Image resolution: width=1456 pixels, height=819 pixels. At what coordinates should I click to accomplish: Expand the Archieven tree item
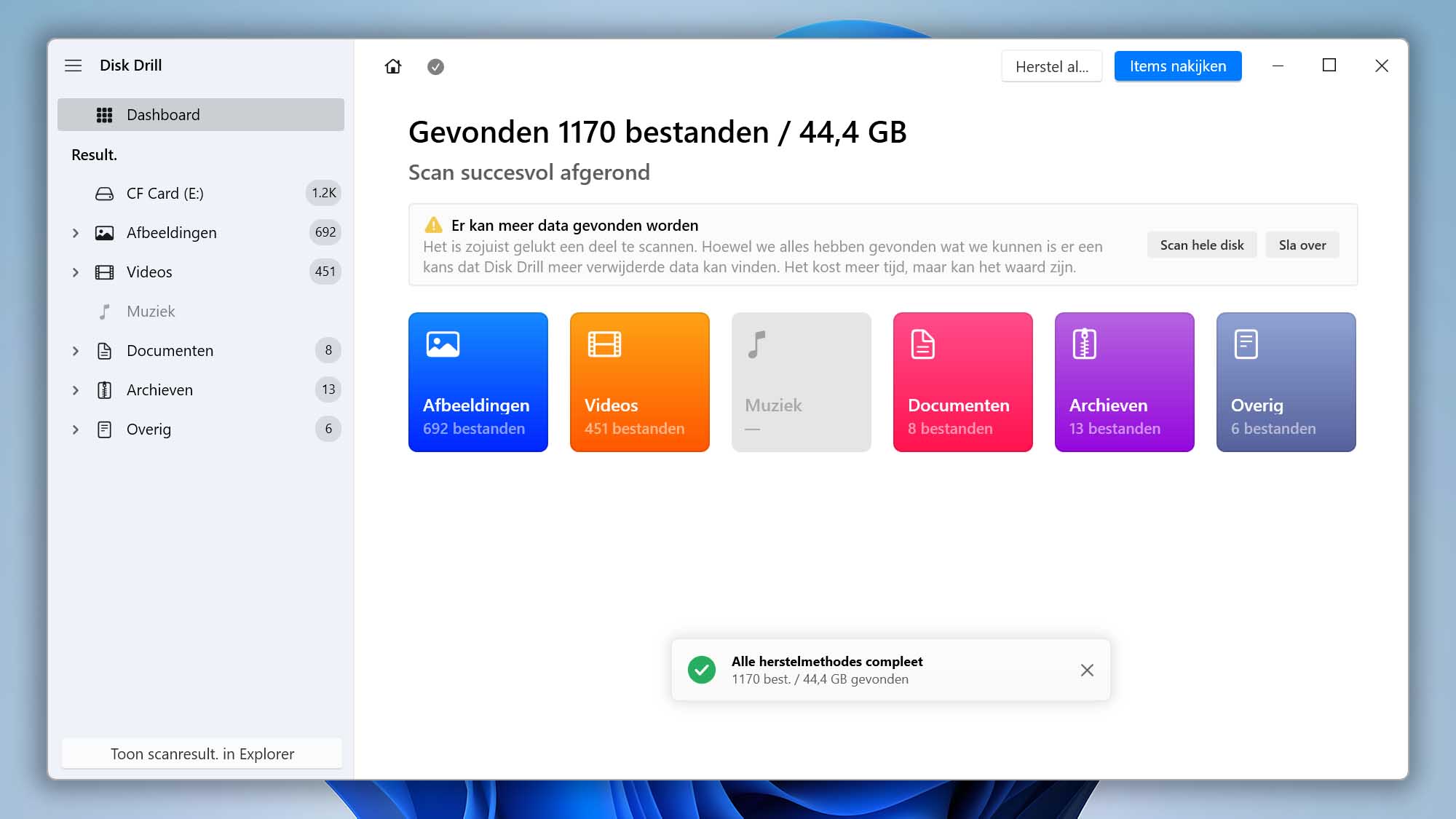pos(75,390)
